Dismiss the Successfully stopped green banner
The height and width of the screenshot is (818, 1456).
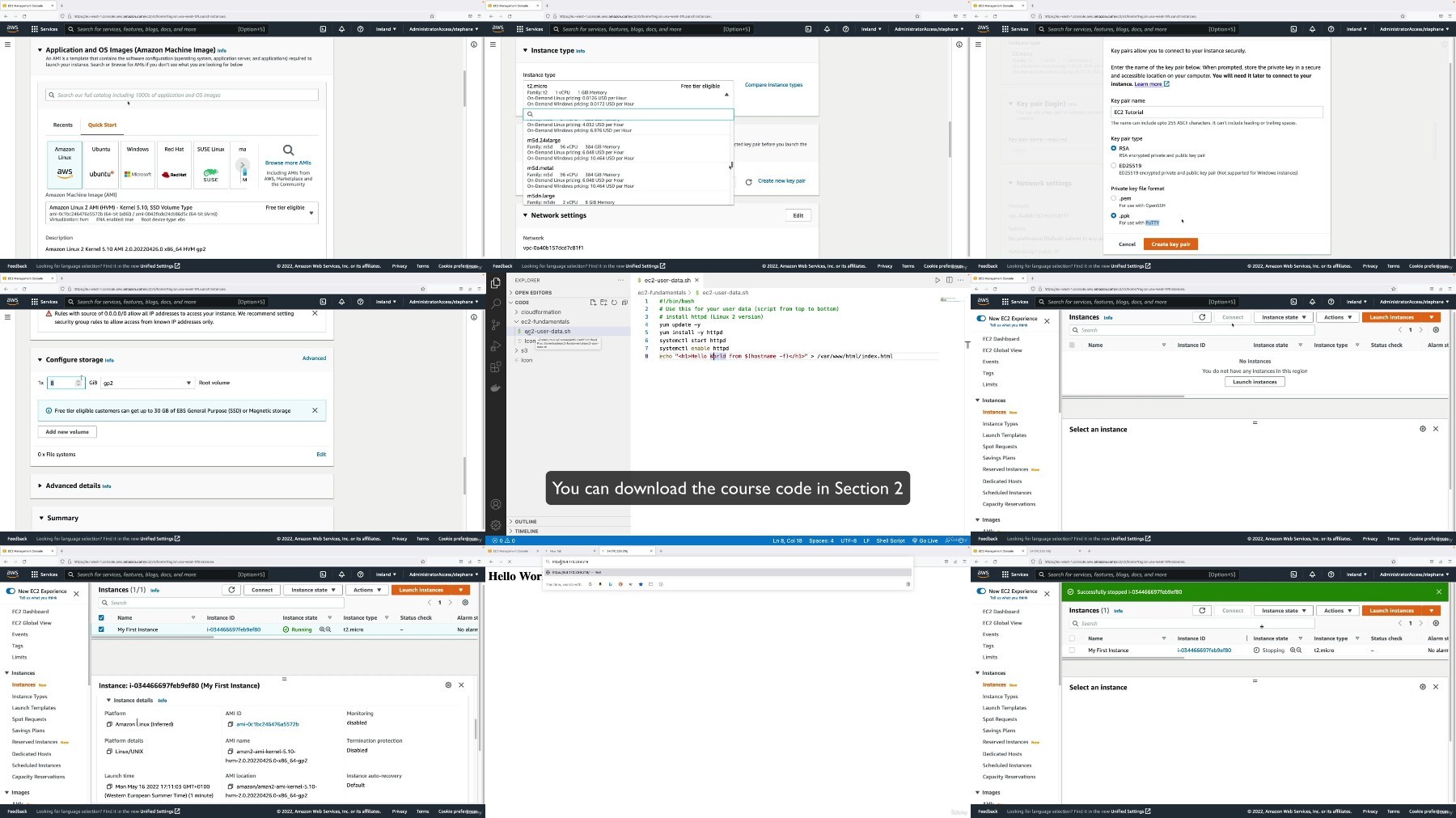[x=1438, y=591]
